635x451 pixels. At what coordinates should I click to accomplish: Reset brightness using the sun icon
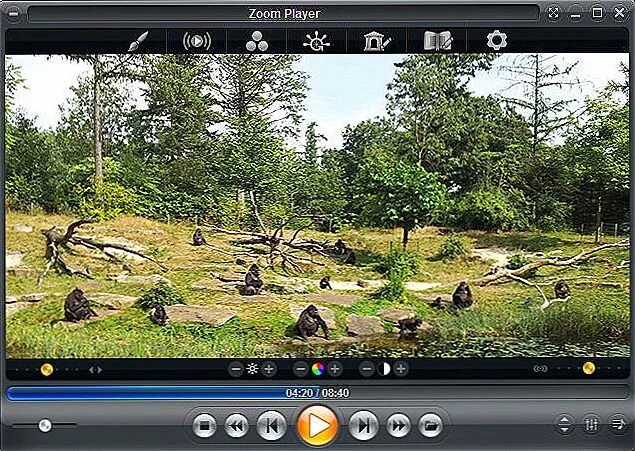click(x=252, y=369)
